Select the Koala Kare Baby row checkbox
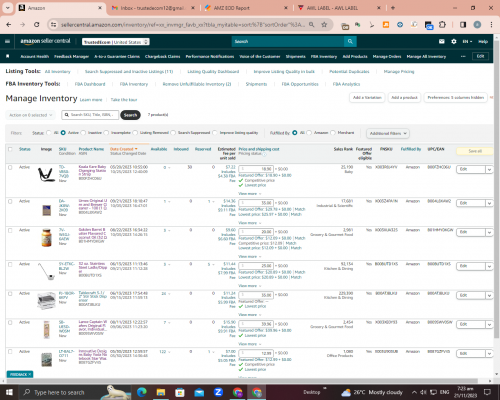Screen dimensions: 500x400 point(10,167)
